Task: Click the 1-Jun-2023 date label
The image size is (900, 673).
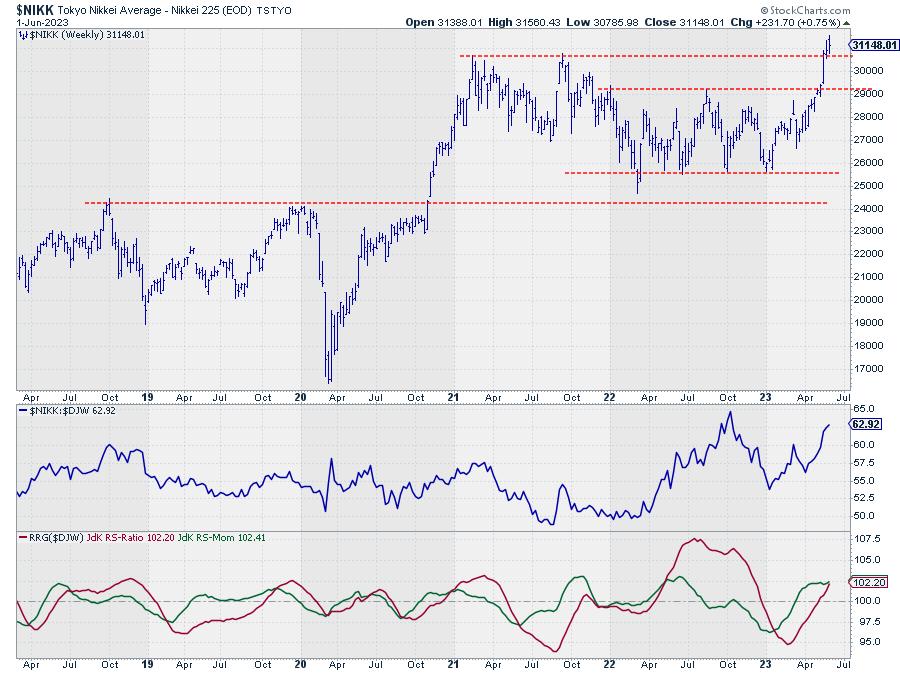Action: [x=40, y=21]
